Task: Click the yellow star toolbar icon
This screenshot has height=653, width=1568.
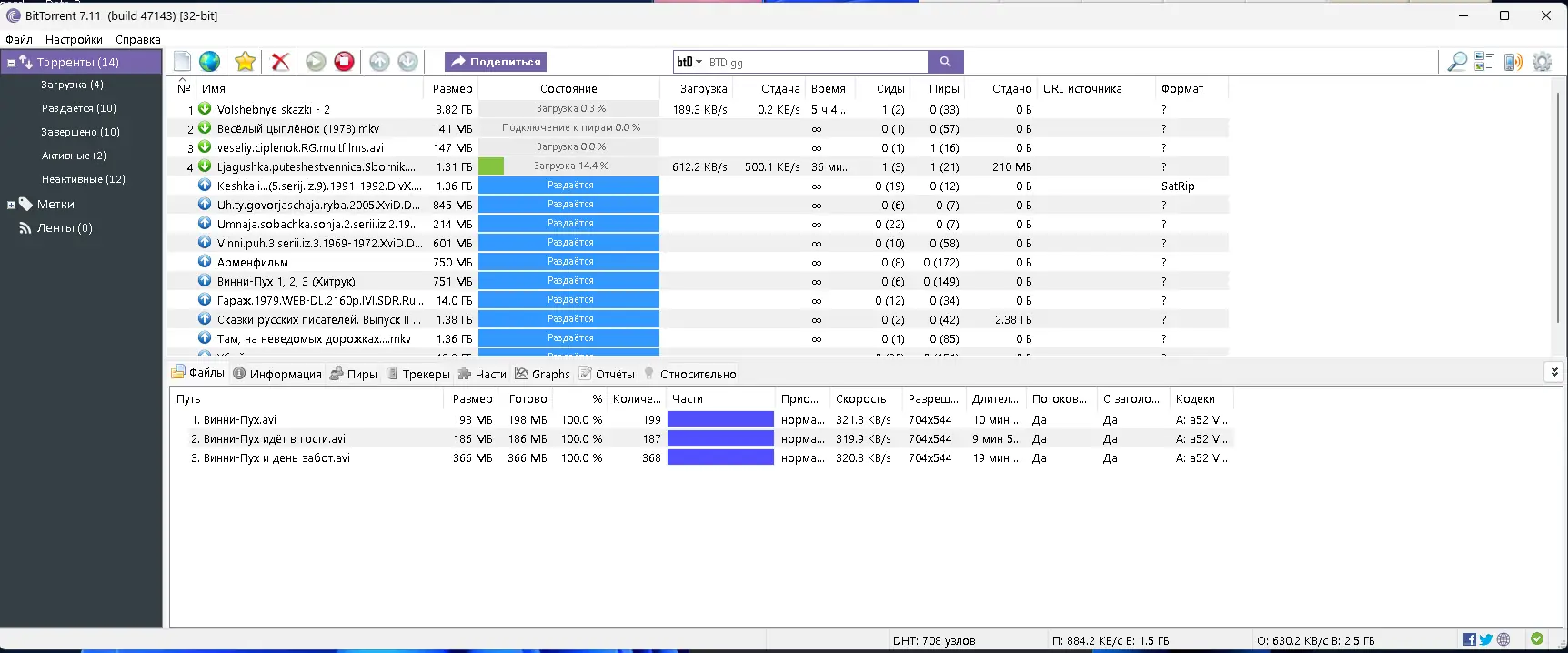Action: [x=245, y=61]
